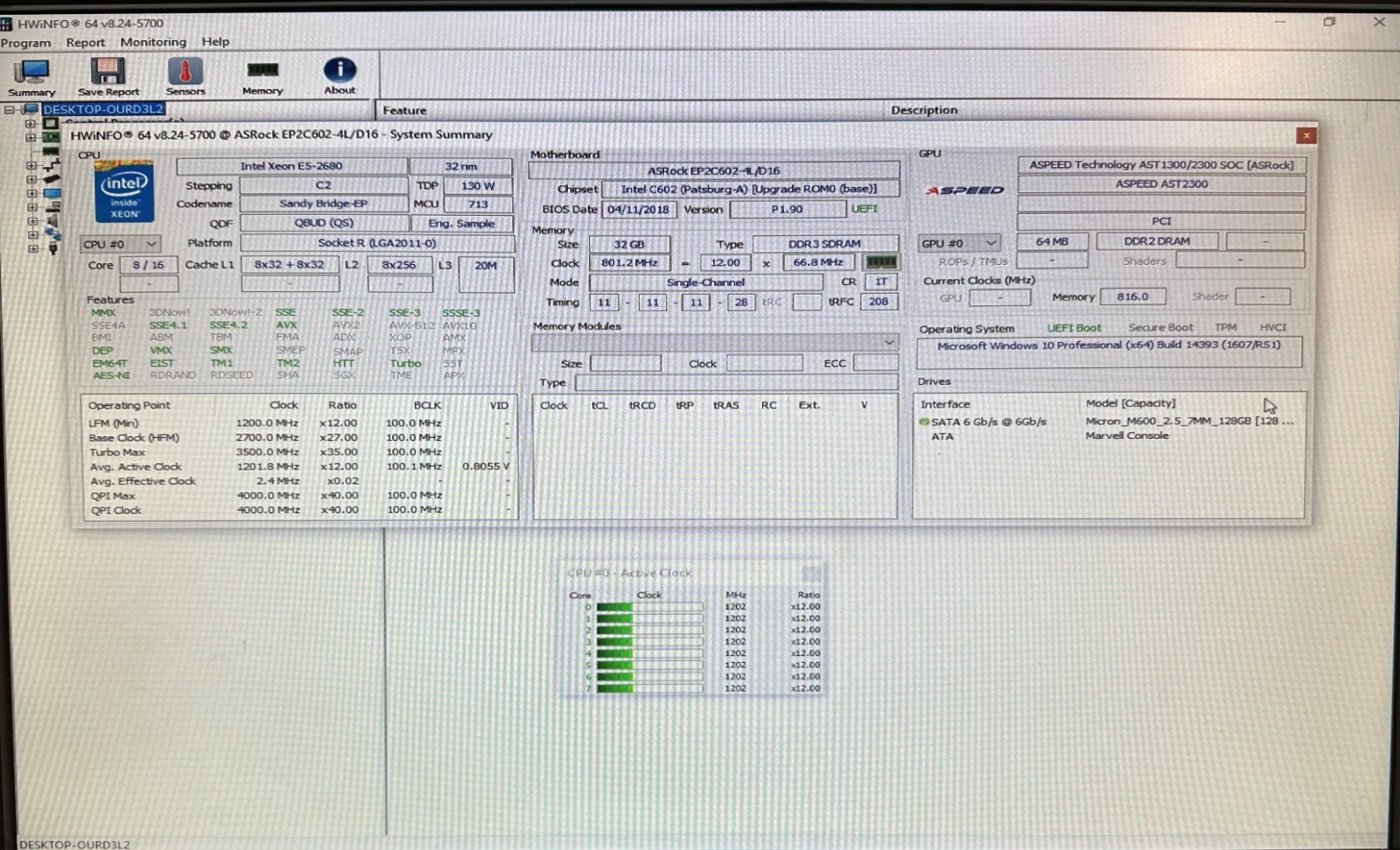Select the green motherboard icon in tree
Viewport: 1400px width, 850px height.
pos(52,137)
